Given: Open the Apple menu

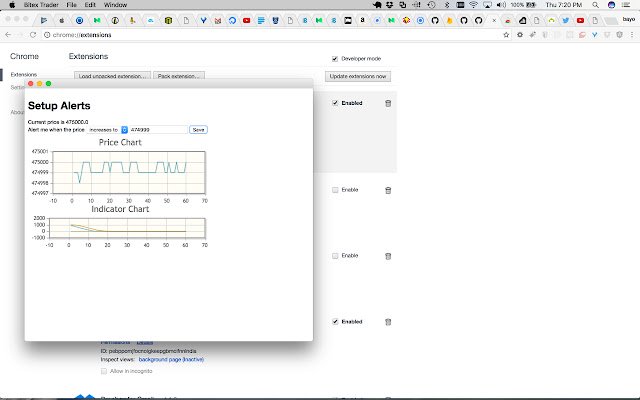Looking at the screenshot, I should click(12, 5).
